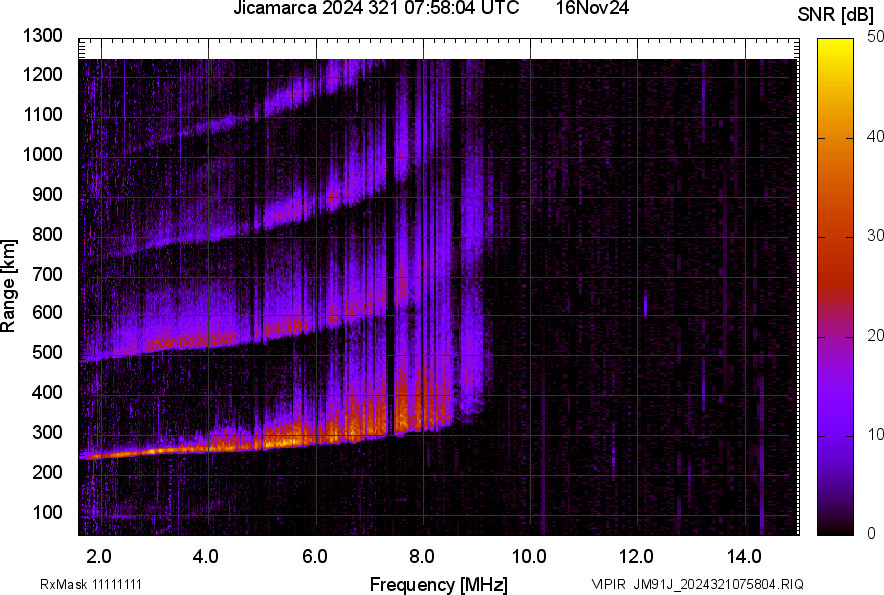Click the range tick label '1300'

coord(42,36)
